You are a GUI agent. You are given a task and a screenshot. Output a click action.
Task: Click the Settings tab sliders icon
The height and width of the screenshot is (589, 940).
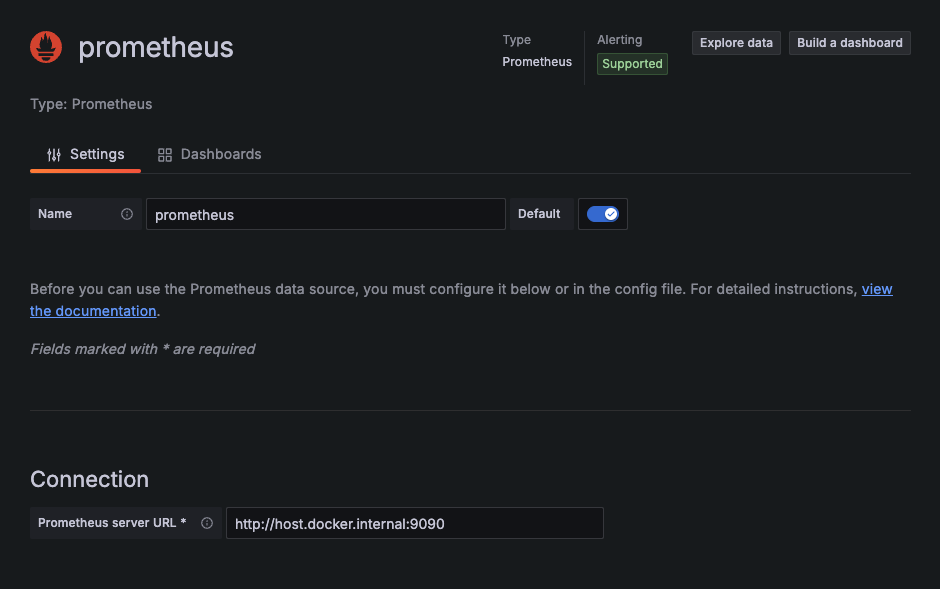coord(54,155)
